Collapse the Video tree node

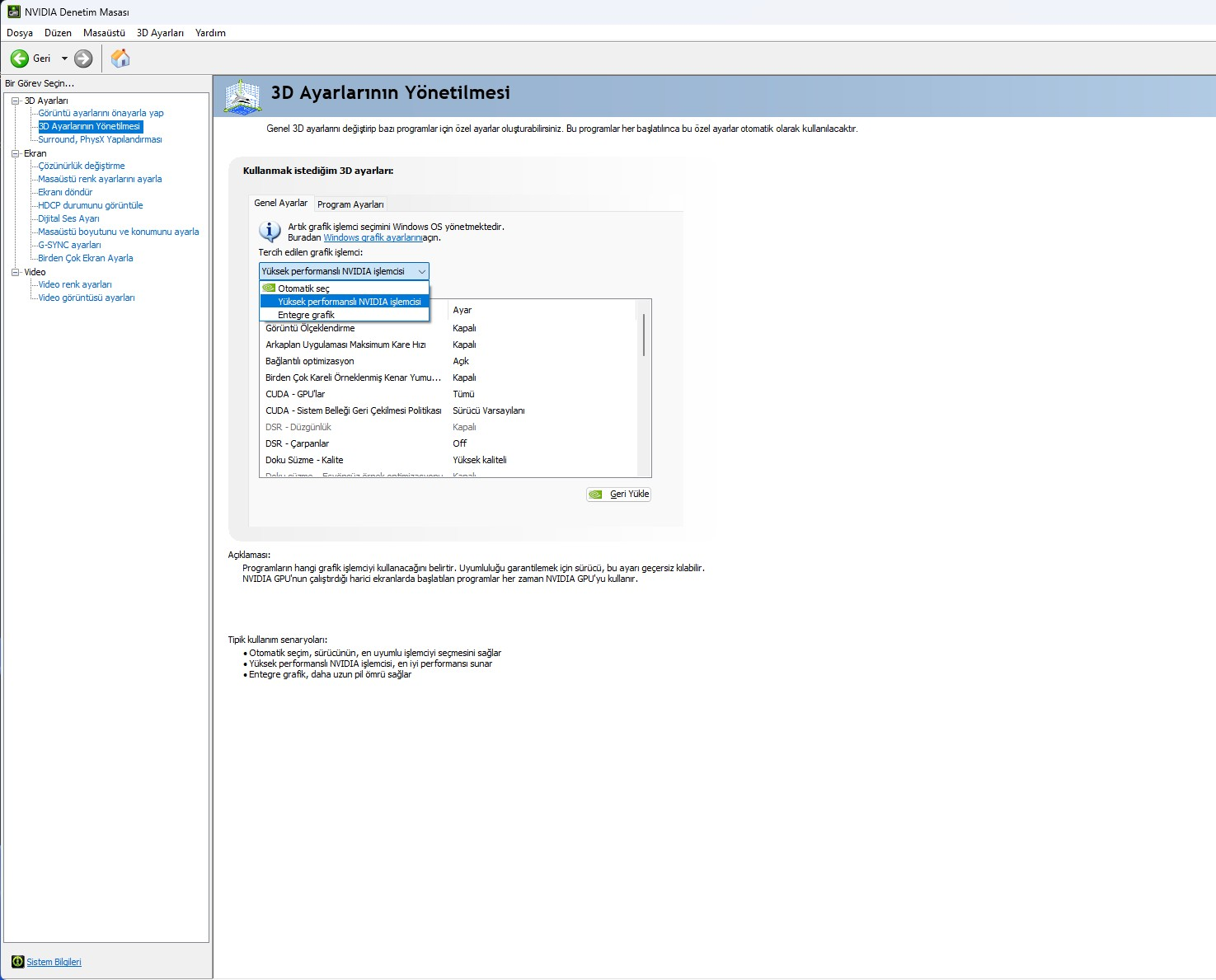point(15,272)
